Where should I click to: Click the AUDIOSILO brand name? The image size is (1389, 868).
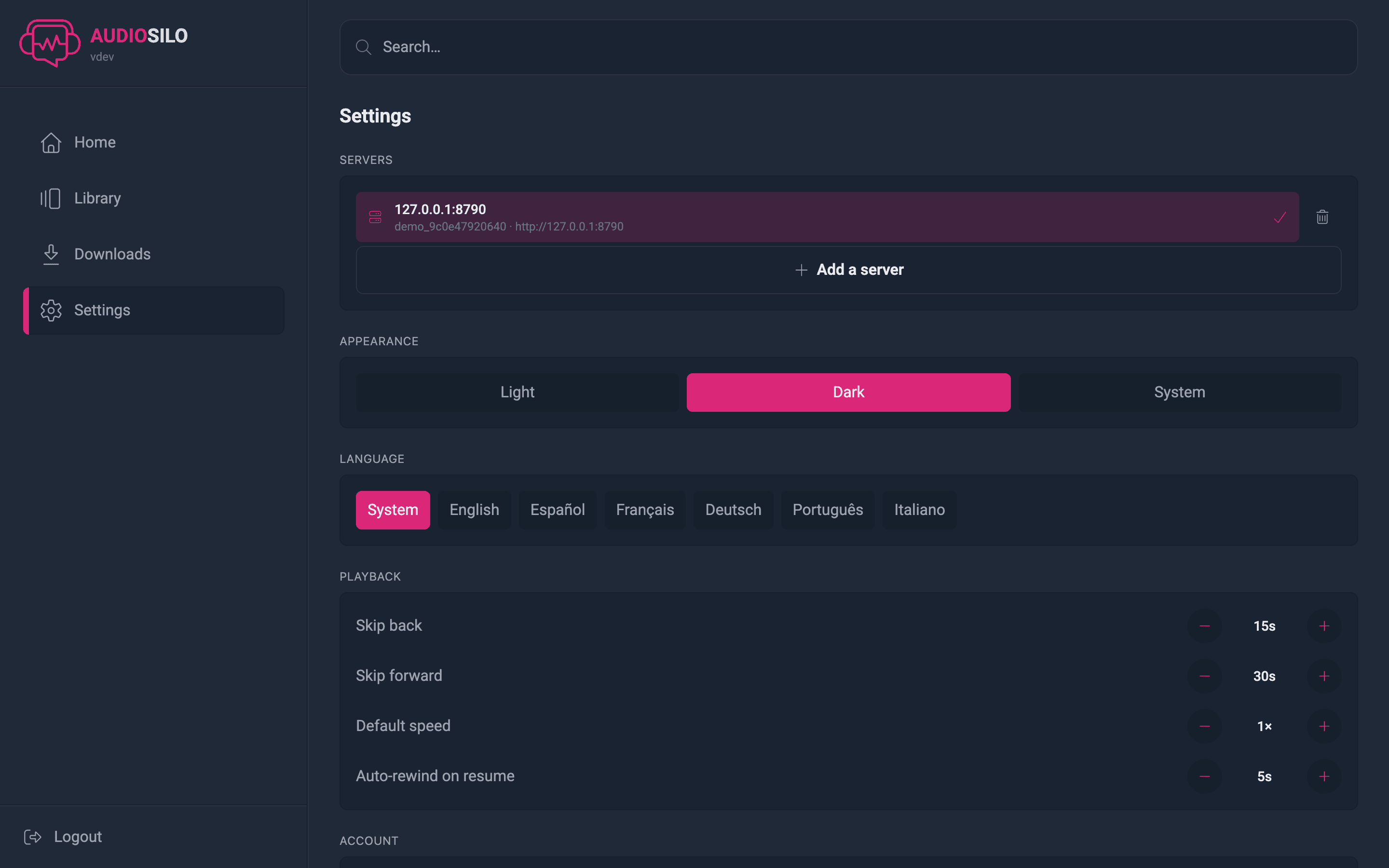coord(139,36)
